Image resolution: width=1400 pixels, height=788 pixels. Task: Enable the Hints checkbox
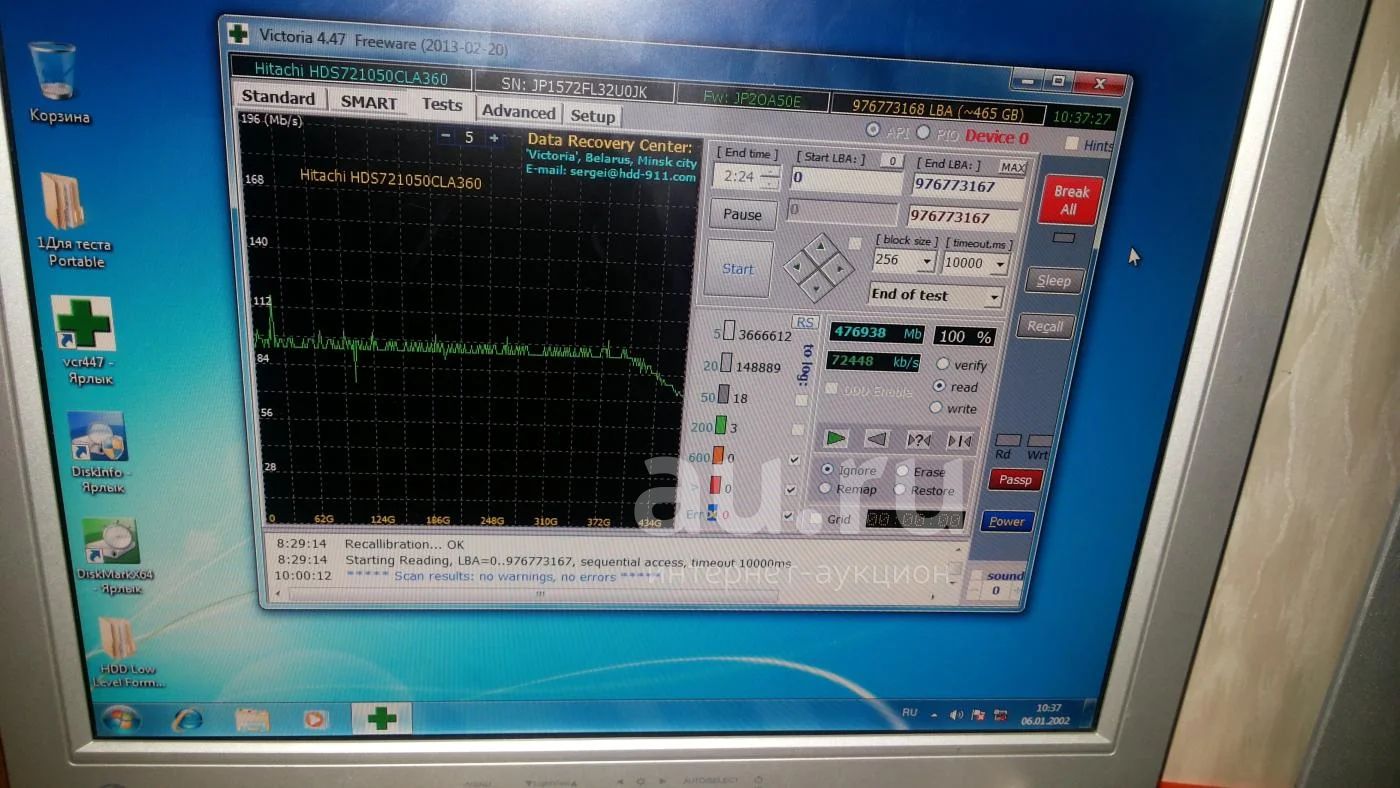[1071, 144]
